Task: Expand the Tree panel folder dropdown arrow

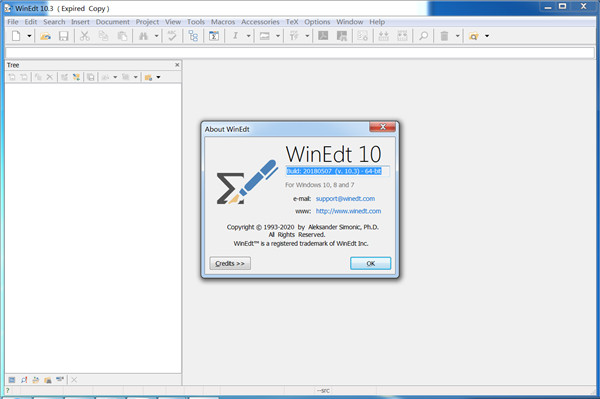Action: (158, 77)
